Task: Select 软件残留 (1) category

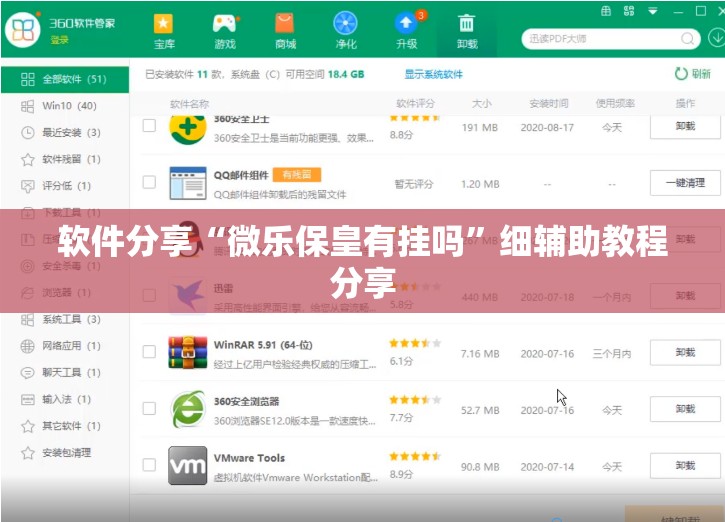Action: pos(65,160)
